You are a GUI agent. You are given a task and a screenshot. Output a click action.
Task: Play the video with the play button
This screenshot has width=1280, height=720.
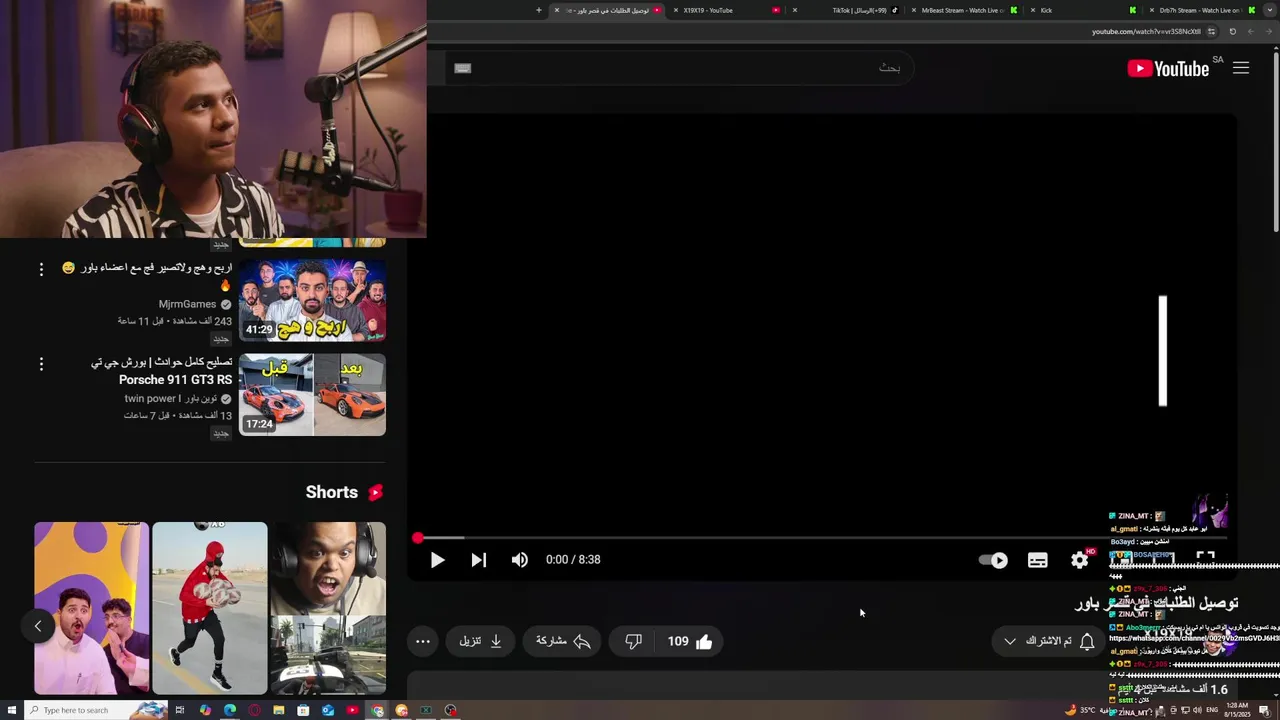[437, 560]
